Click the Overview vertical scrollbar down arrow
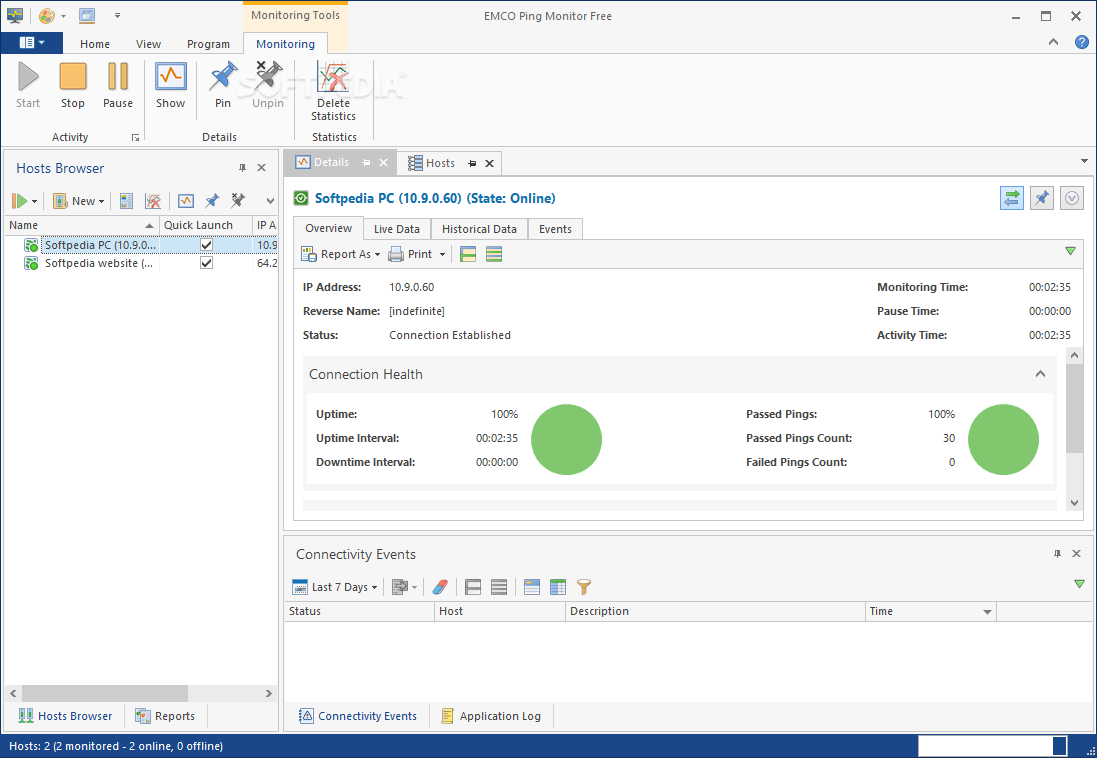Viewport: 1097px width, 758px height. click(1075, 503)
